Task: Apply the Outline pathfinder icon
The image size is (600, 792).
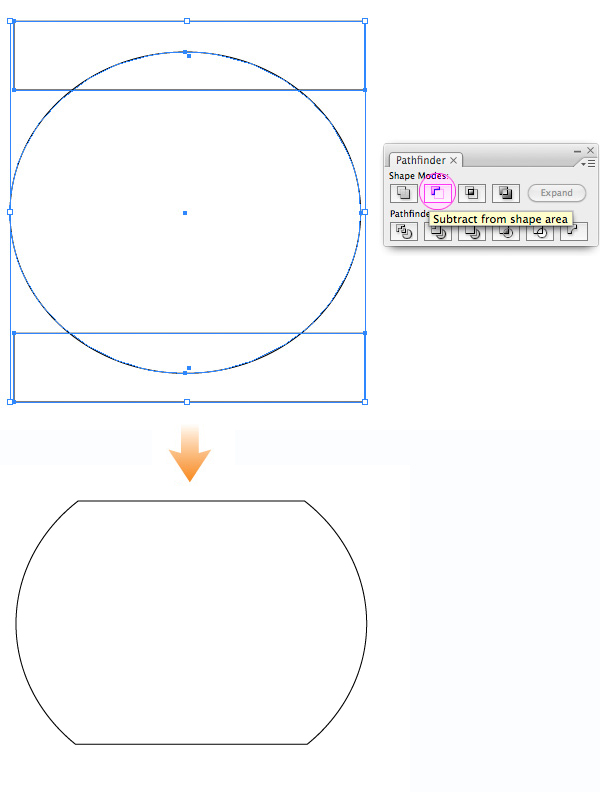Action: (540, 232)
